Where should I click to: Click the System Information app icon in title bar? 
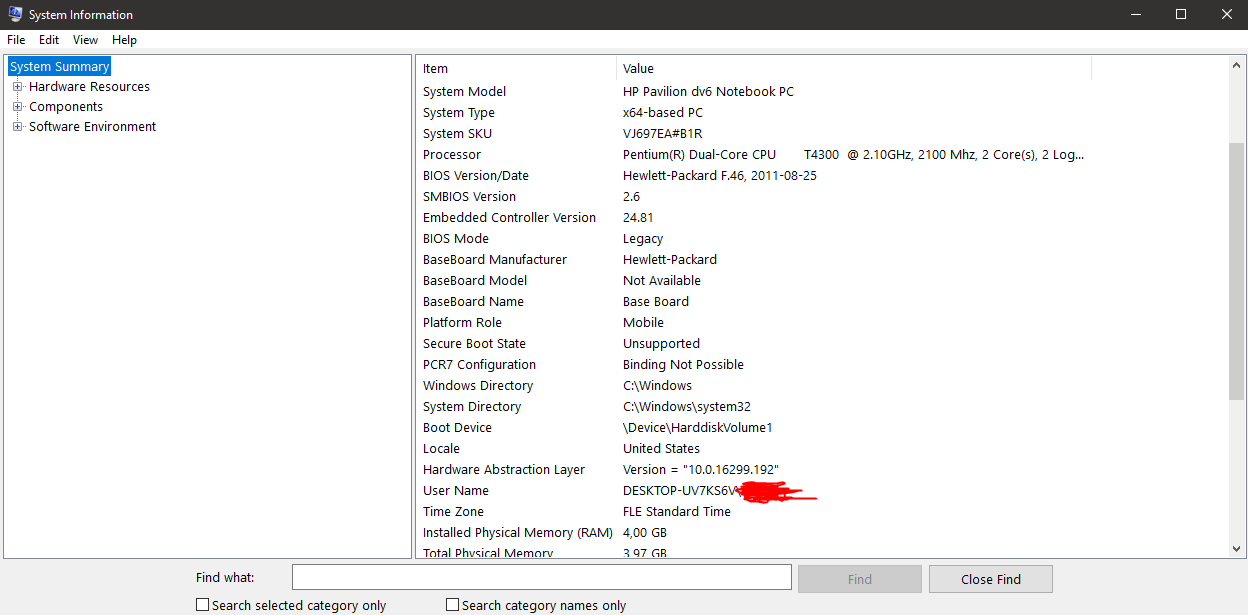tap(15, 15)
